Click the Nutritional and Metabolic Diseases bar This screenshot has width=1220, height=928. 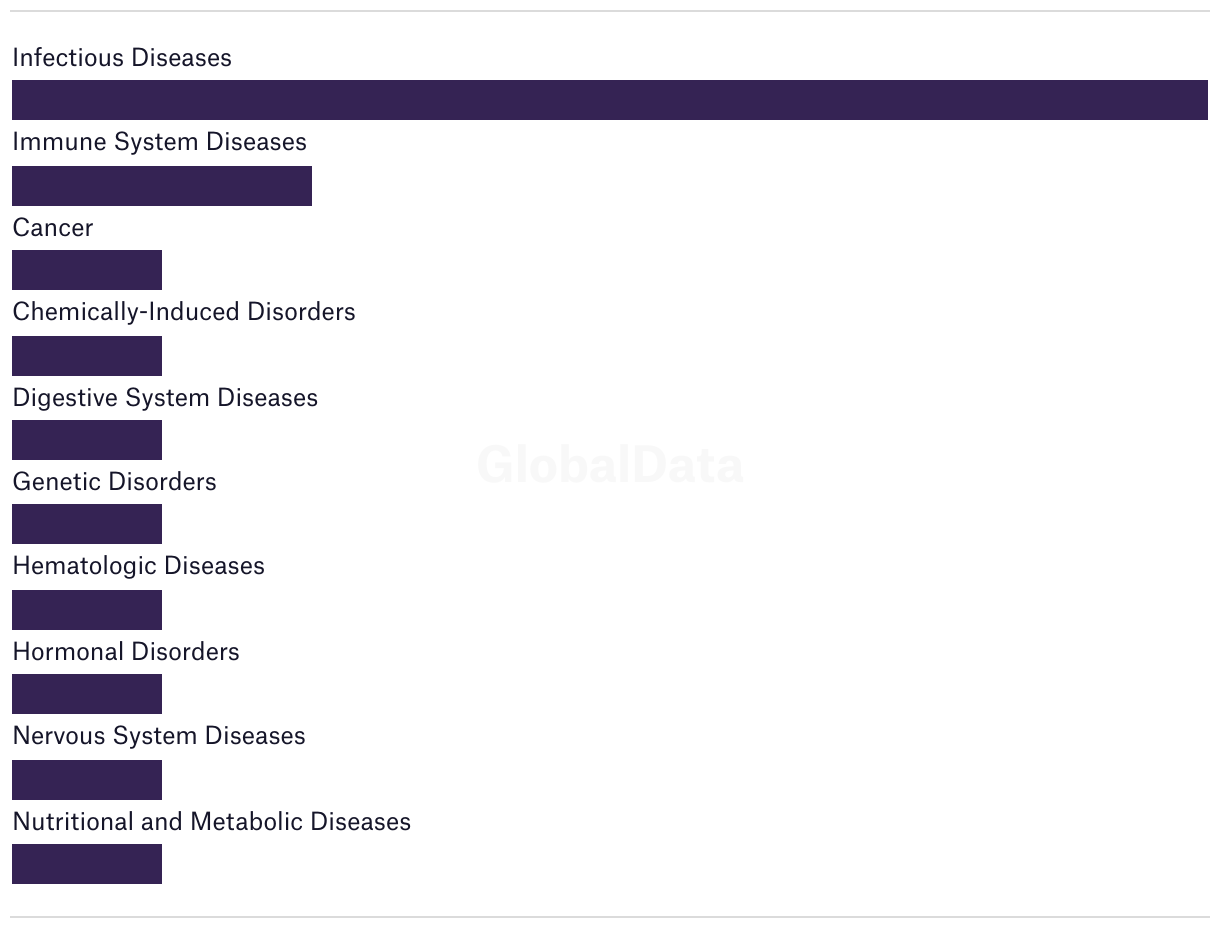tap(87, 864)
